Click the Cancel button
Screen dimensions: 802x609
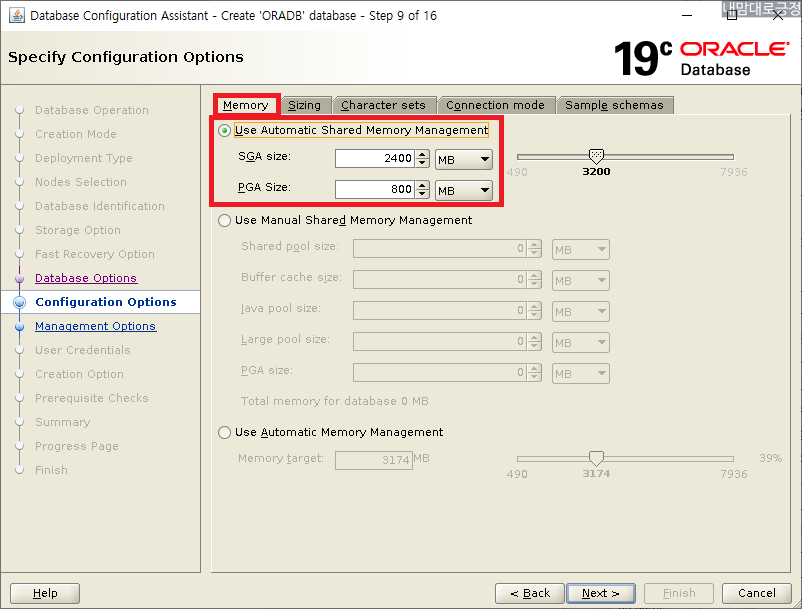(x=757, y=593)
